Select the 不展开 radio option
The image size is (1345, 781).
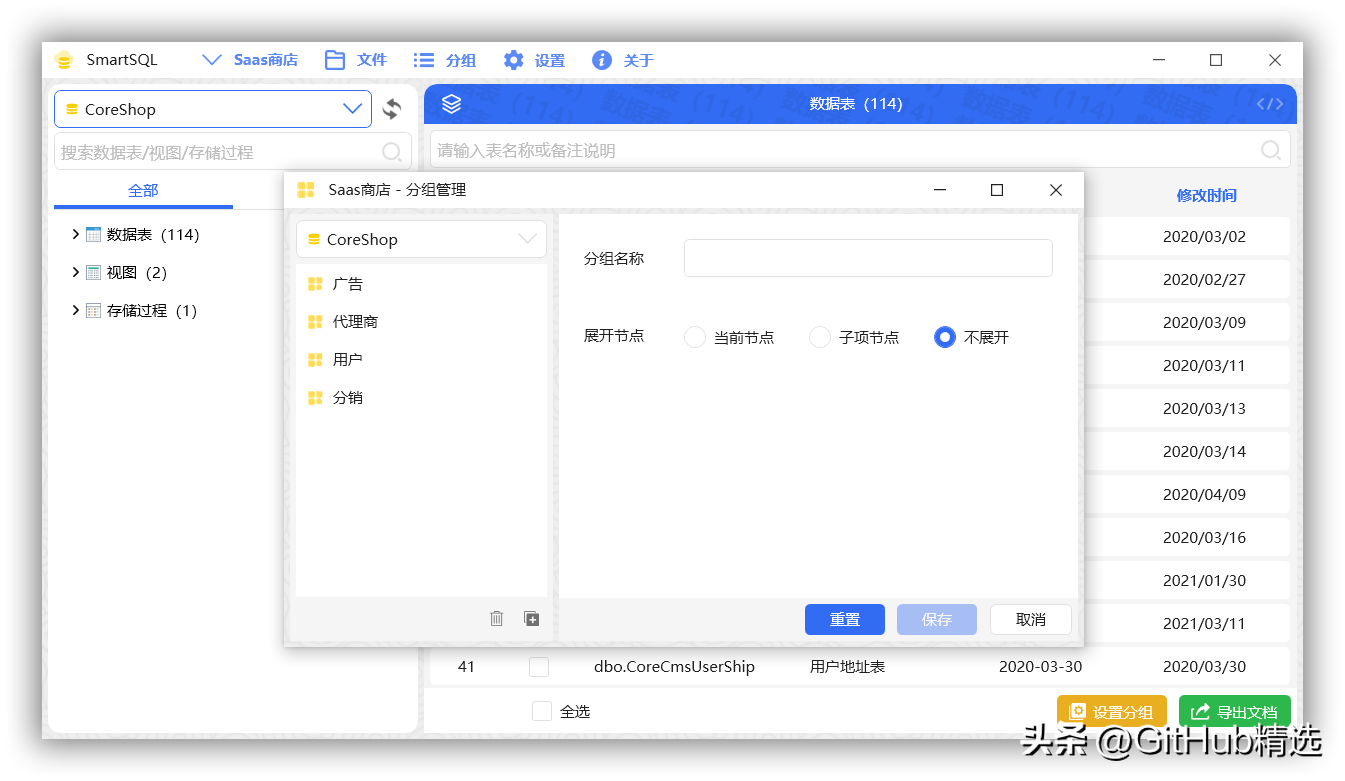pos(945,337)
